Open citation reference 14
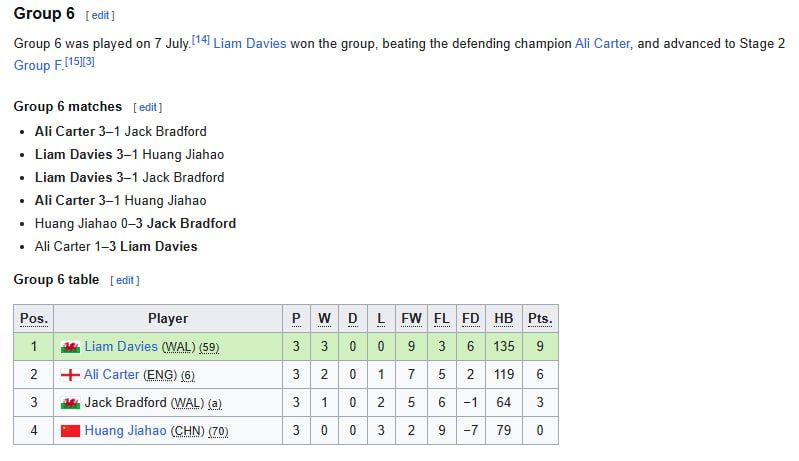Viewport: 799px width, 461px height. (201, 39)
